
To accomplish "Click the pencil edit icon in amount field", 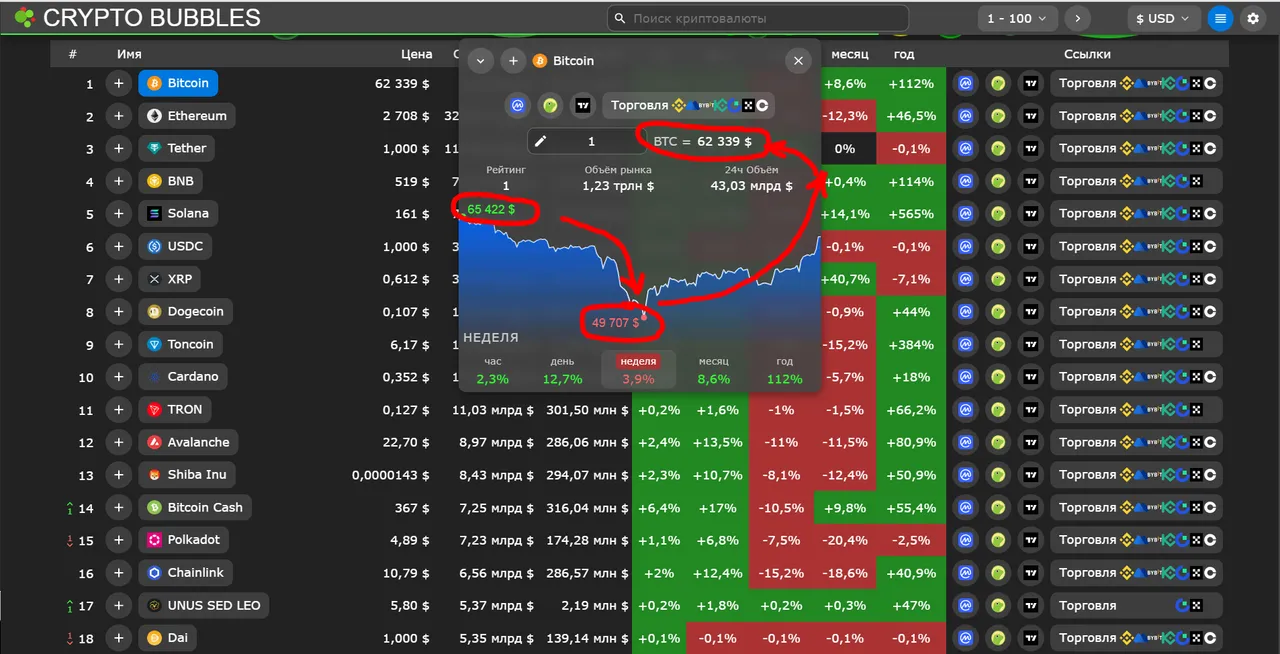I will pos(541,142).
